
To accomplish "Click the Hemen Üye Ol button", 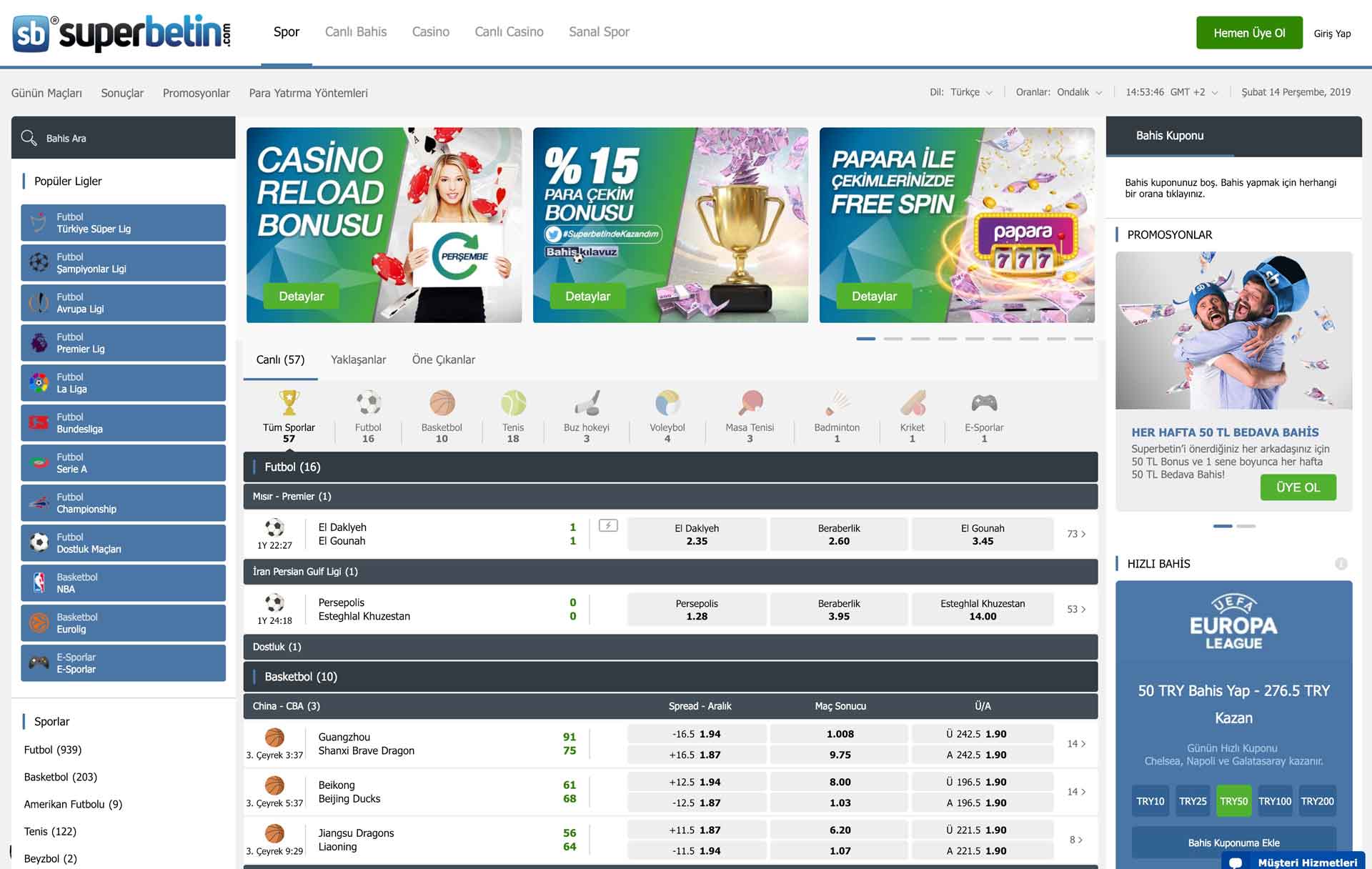I will (1249, 33).
